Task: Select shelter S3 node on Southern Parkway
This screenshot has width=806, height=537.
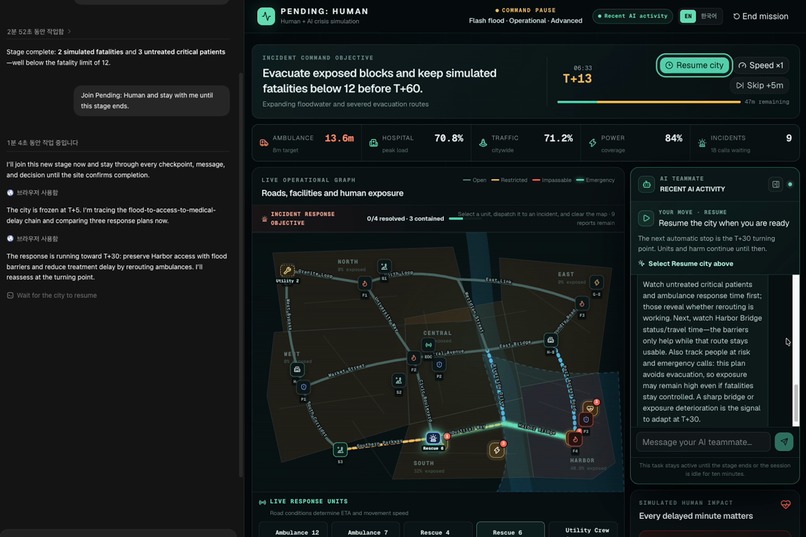Action: (x=340, y=450)
